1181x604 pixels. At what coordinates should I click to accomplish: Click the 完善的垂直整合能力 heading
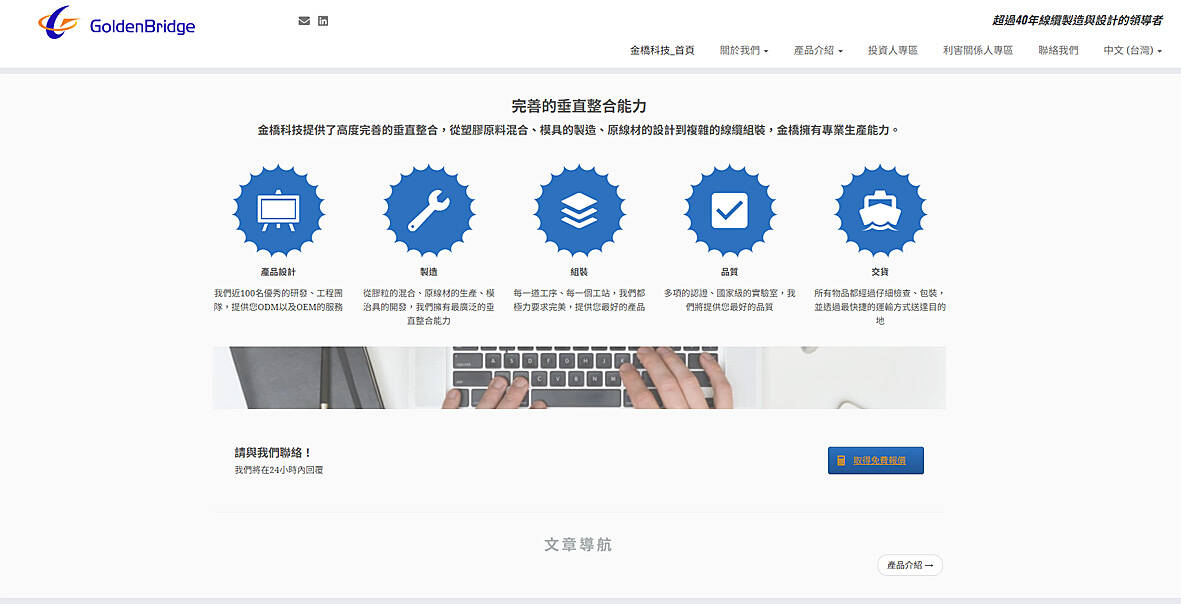click(579, 106)
